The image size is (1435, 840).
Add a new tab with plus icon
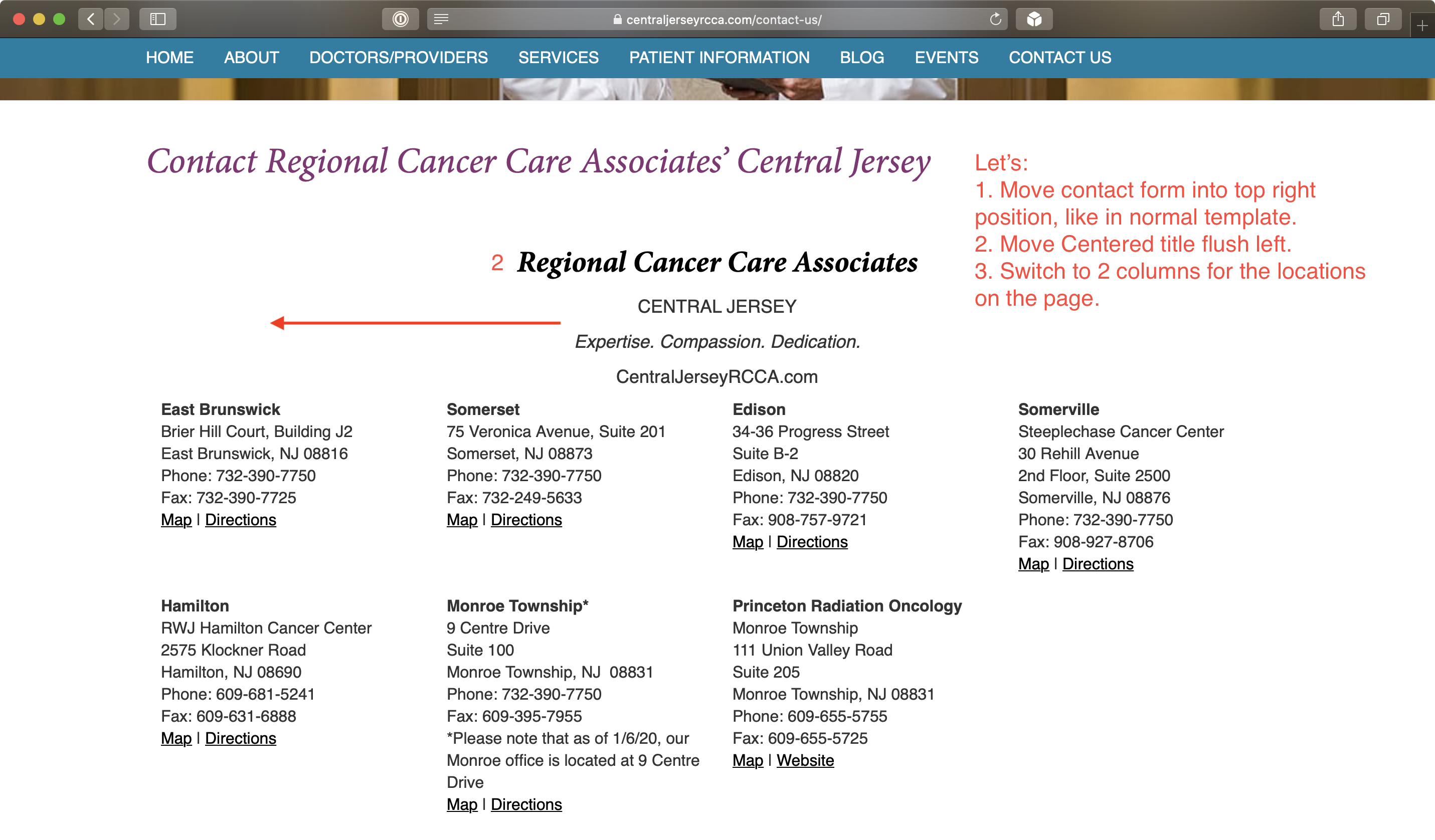[x=1422, y=26]
